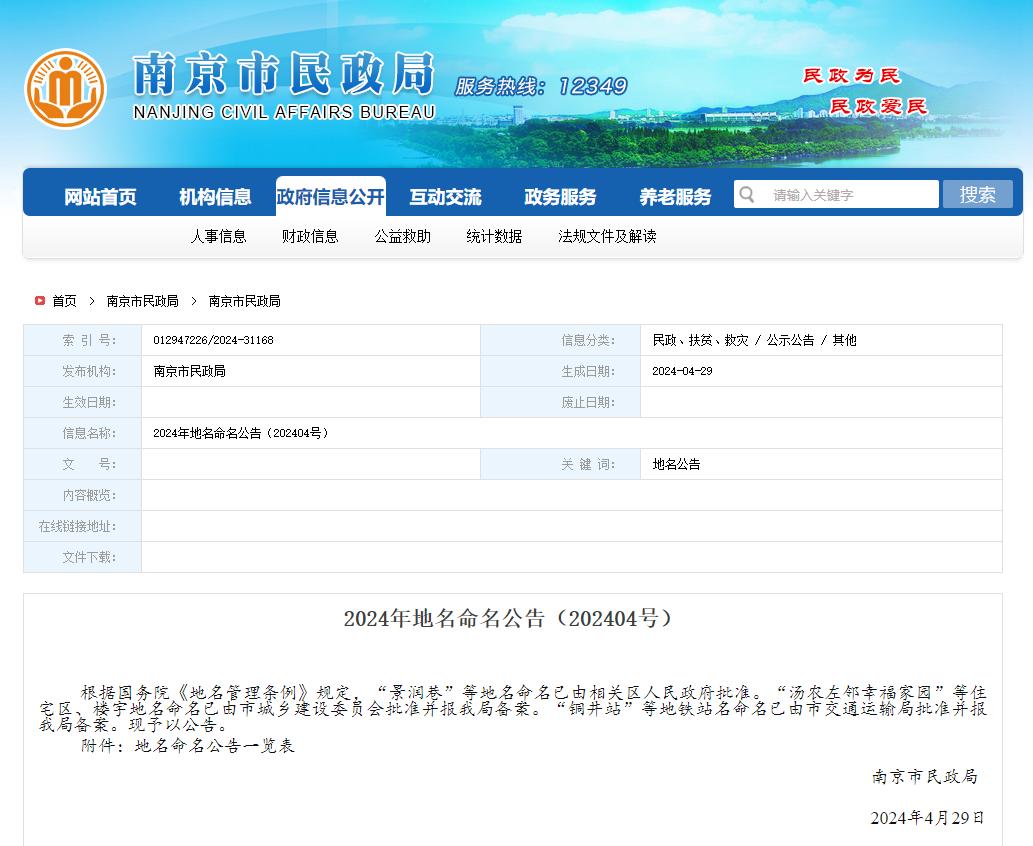Click the red home icon in breadcrumb
Image resolution: width=1033 pixels, height=846 pixels.
[39, 300]
